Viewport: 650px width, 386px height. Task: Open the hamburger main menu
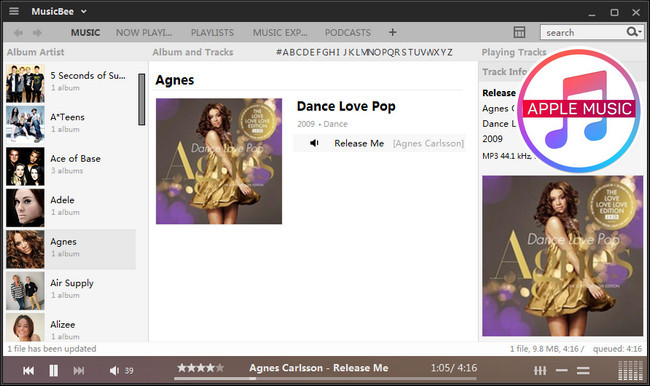click(14, 11)
